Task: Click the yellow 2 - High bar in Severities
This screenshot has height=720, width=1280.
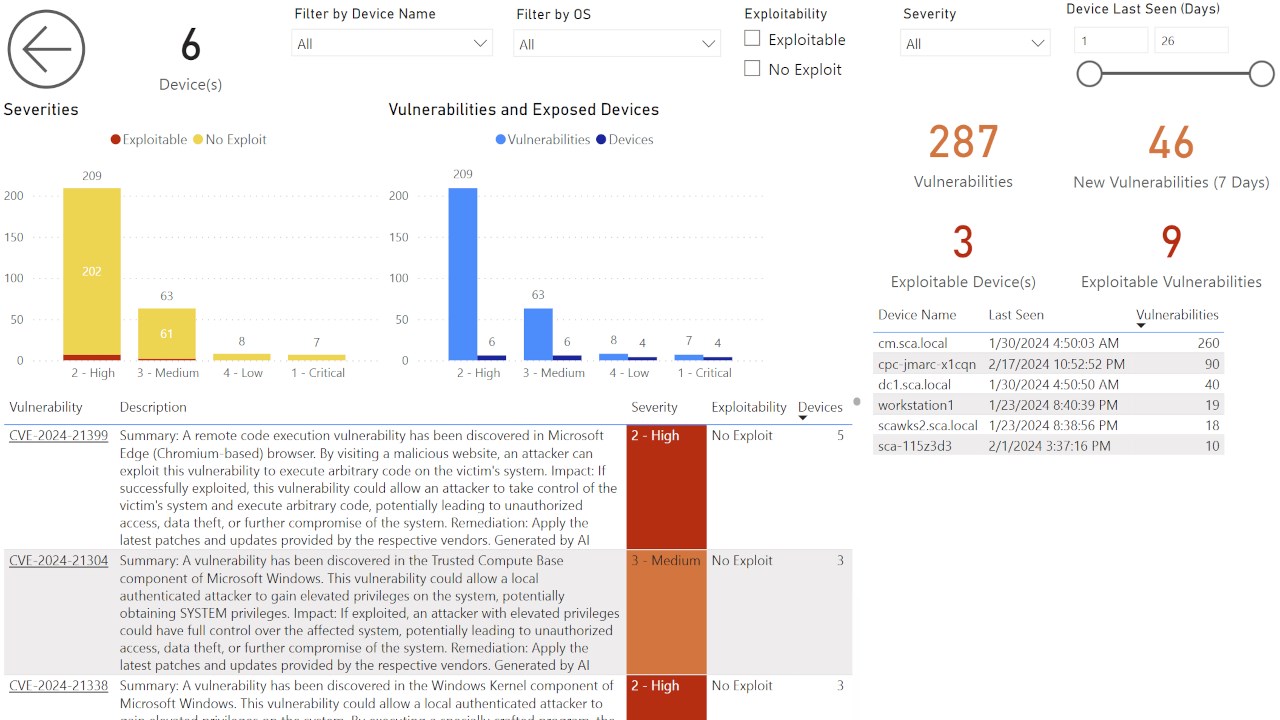Action: (92, 271)
